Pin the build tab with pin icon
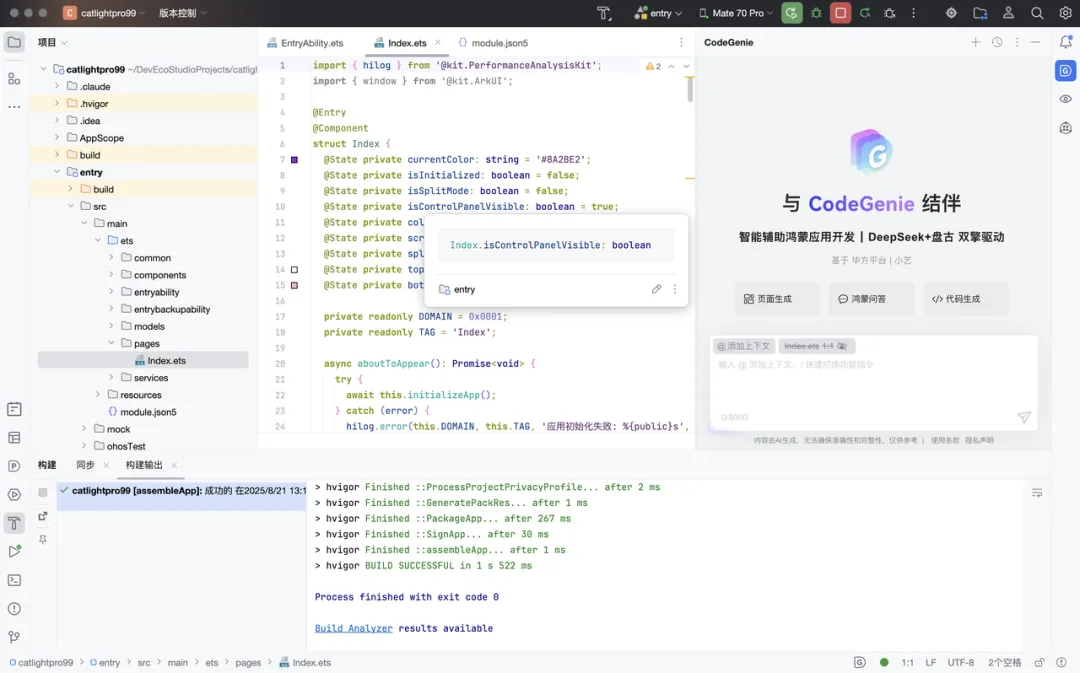This screenshot has height=673, width=1080. point(43,540)
